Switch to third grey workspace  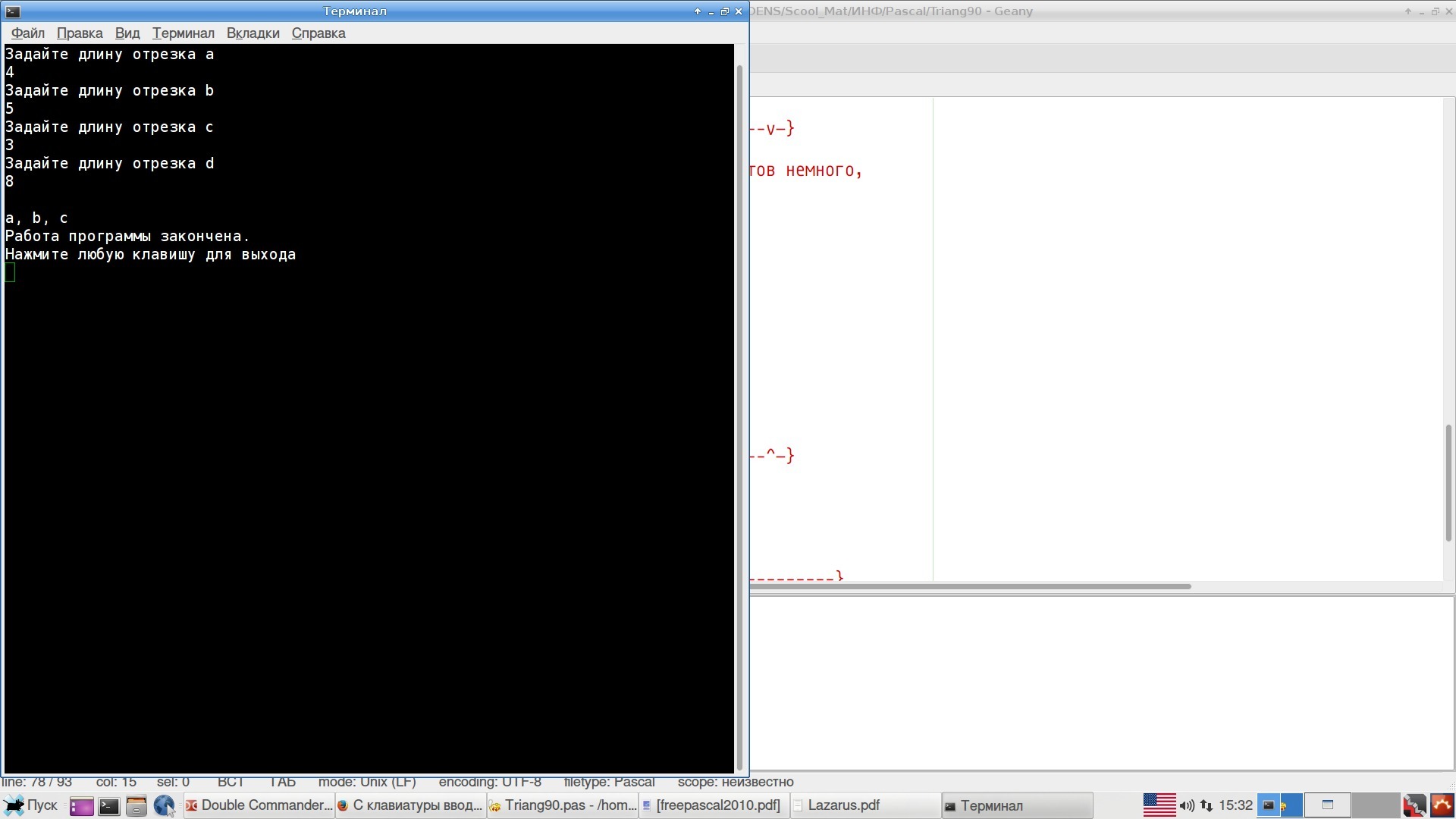click(x=1376, y=805)
